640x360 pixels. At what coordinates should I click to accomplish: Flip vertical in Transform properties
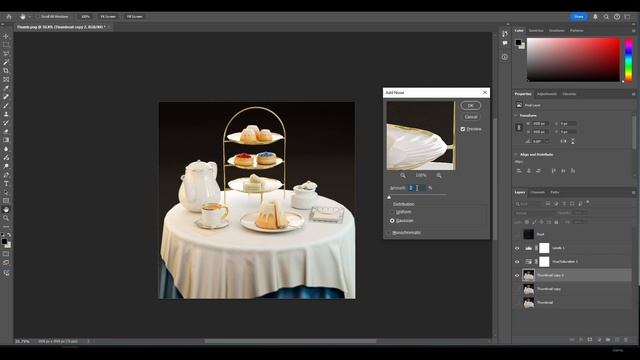click(x=573, y=141)
